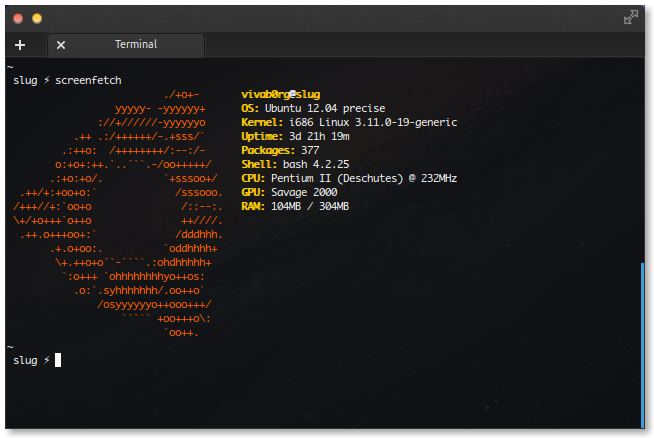The width and height of the screenshot is (654, 438).
Task: Click the 'bash 4.2.25' shell value
Action: click(x=316, y=164)
